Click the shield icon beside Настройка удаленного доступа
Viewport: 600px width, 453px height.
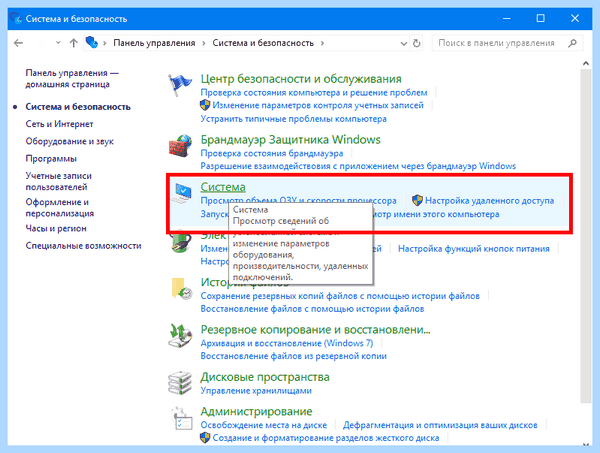pos(417,200)
